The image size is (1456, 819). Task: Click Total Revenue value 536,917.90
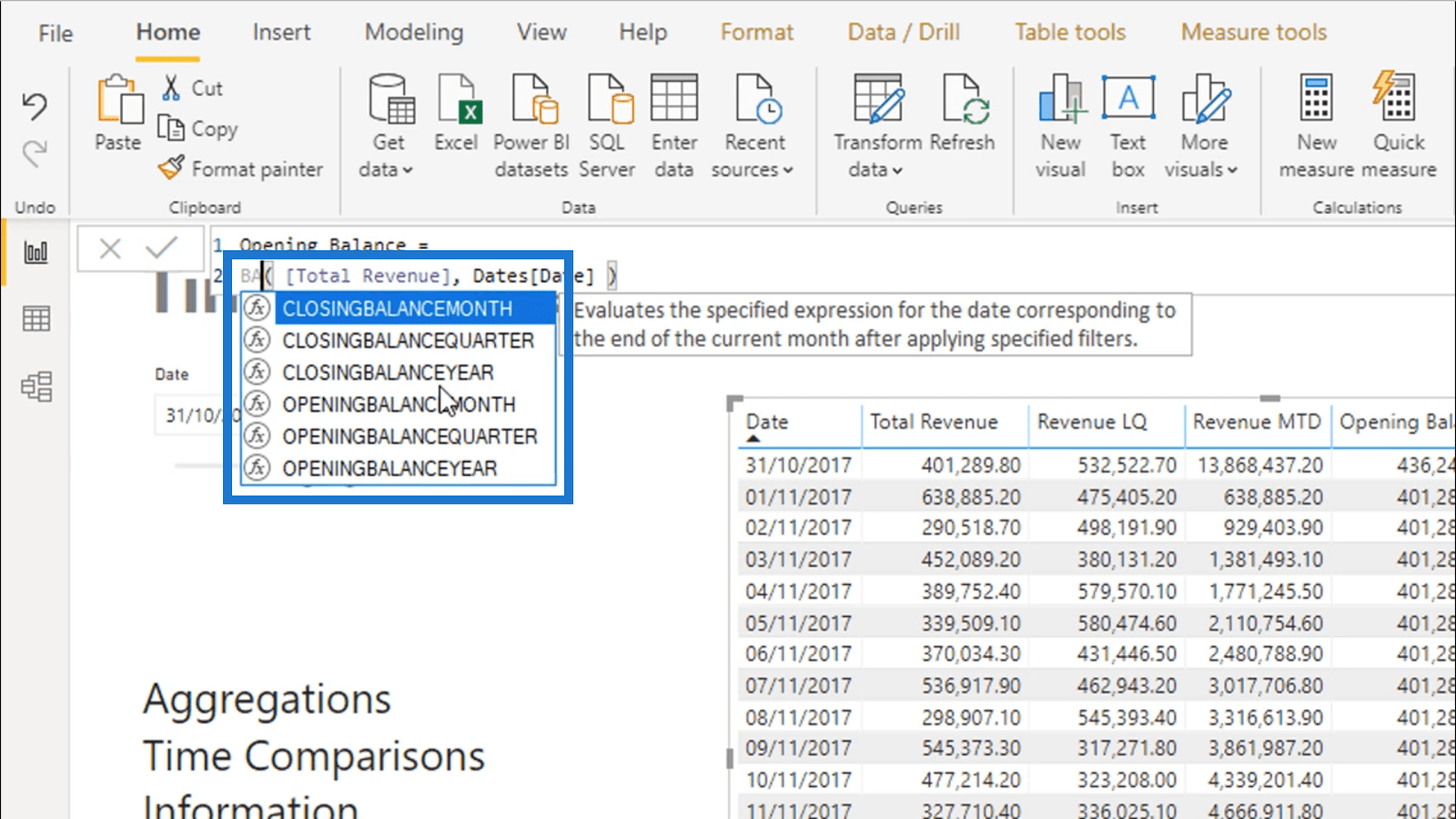[971, 685]
